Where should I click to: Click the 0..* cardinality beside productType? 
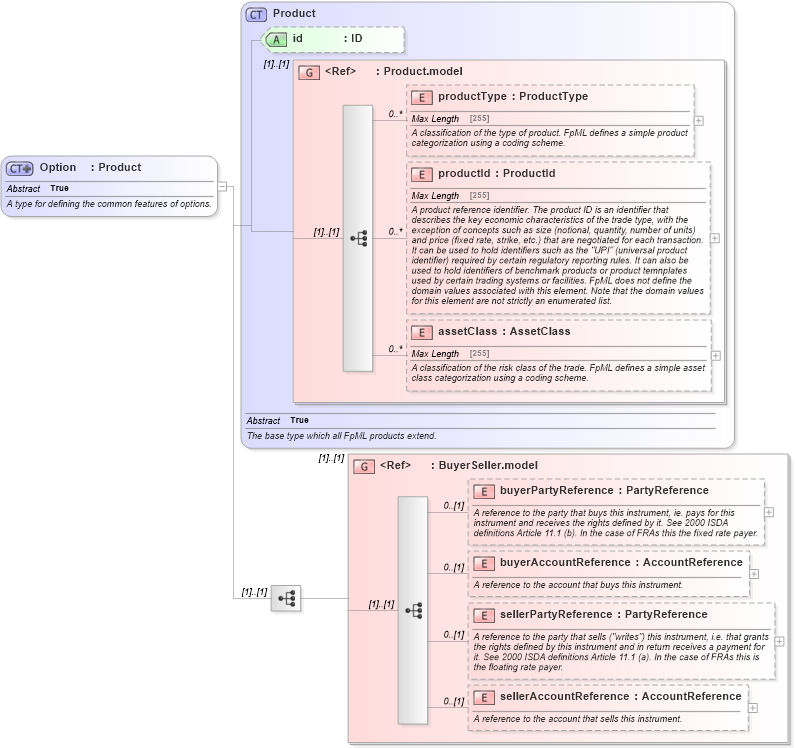(395, 114)
